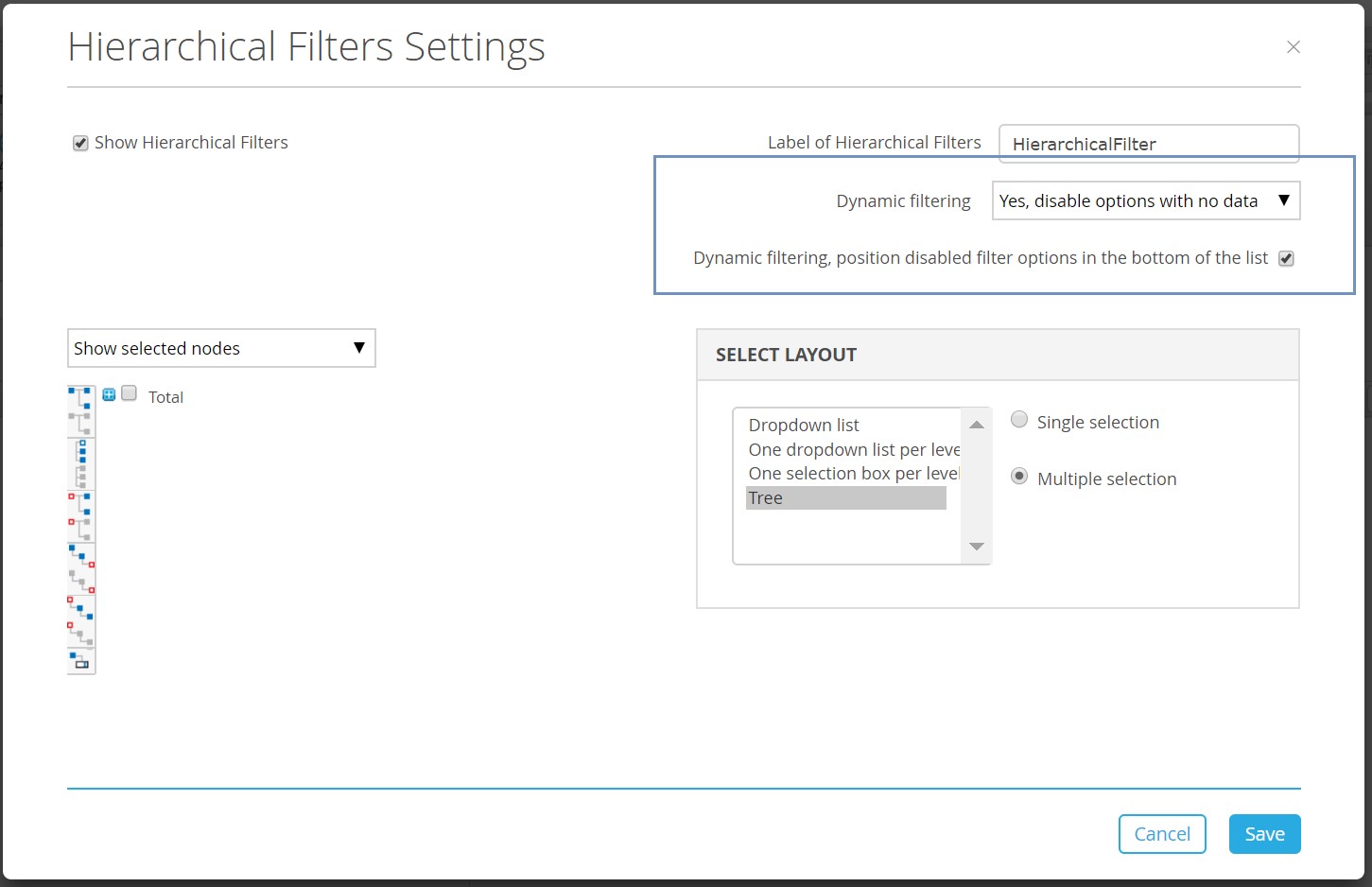Viewport: 1372px width, 887px height.
Task: Click the Label of Hierarchical Filters text field
Action: 1148,144
